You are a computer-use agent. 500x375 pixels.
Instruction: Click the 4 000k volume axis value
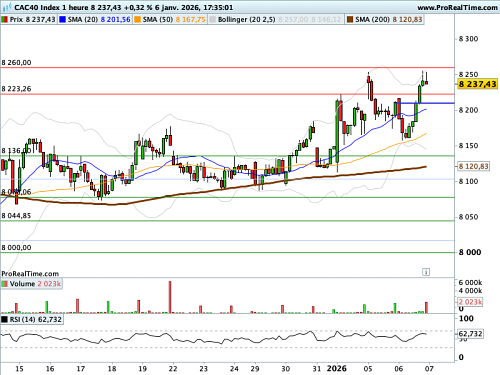click(x=470, y=291)
